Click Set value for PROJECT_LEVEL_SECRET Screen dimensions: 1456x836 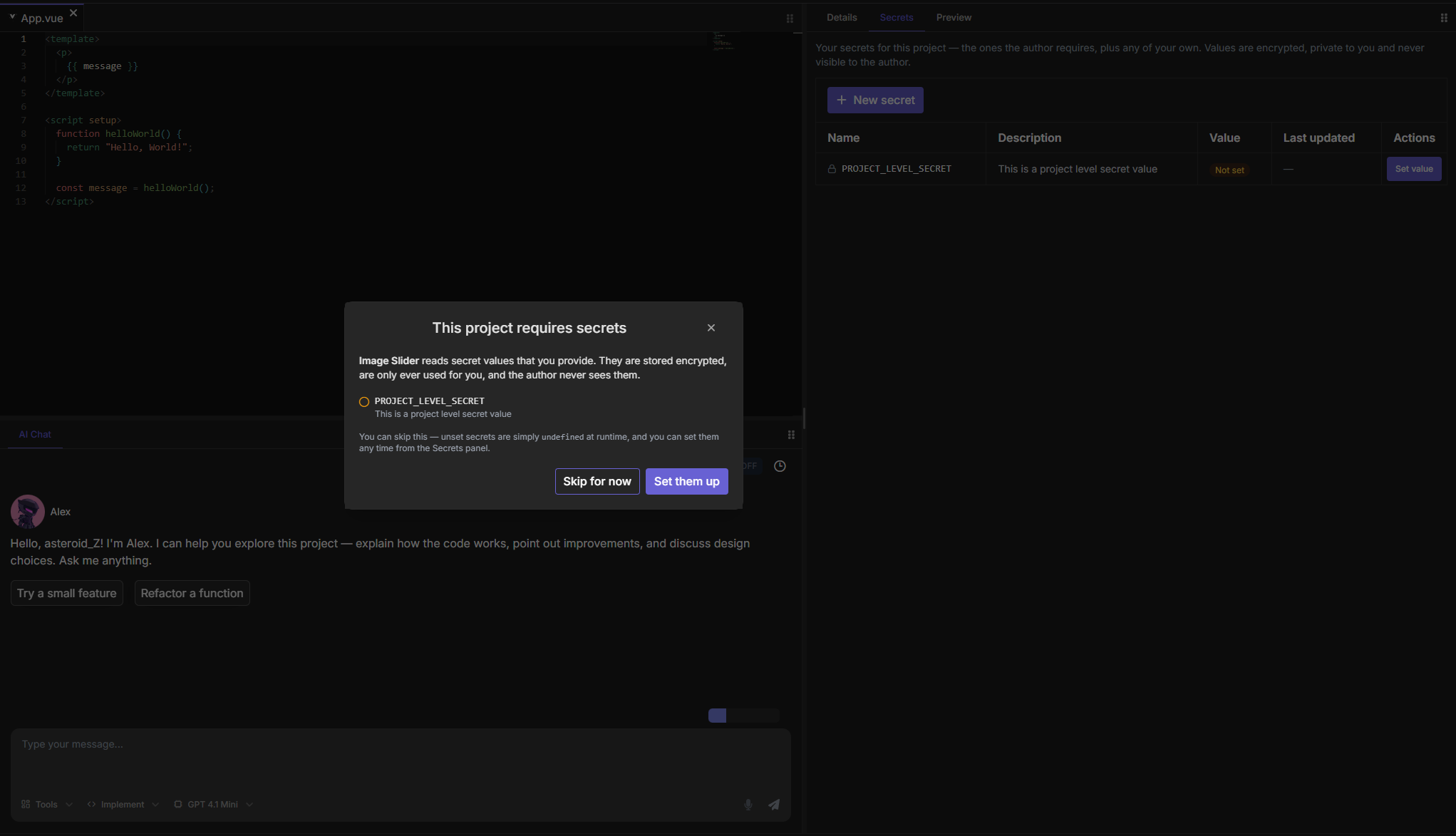click(1414, 169)
